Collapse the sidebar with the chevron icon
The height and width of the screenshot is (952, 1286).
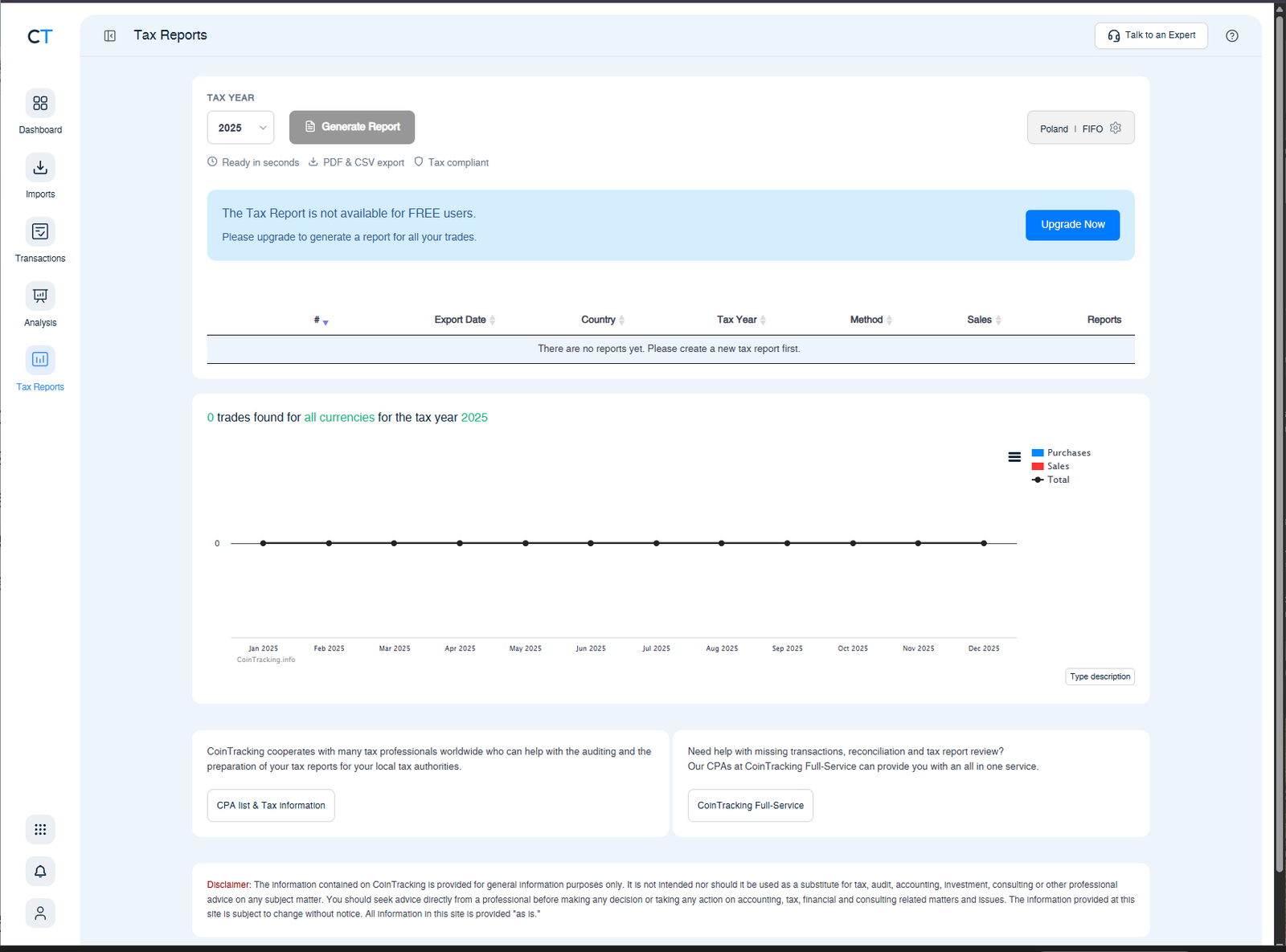pos(109,35)
